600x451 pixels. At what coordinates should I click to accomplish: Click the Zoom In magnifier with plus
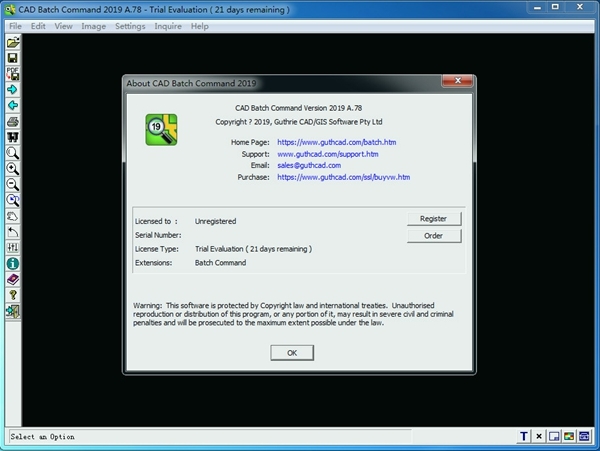(13, 169)
